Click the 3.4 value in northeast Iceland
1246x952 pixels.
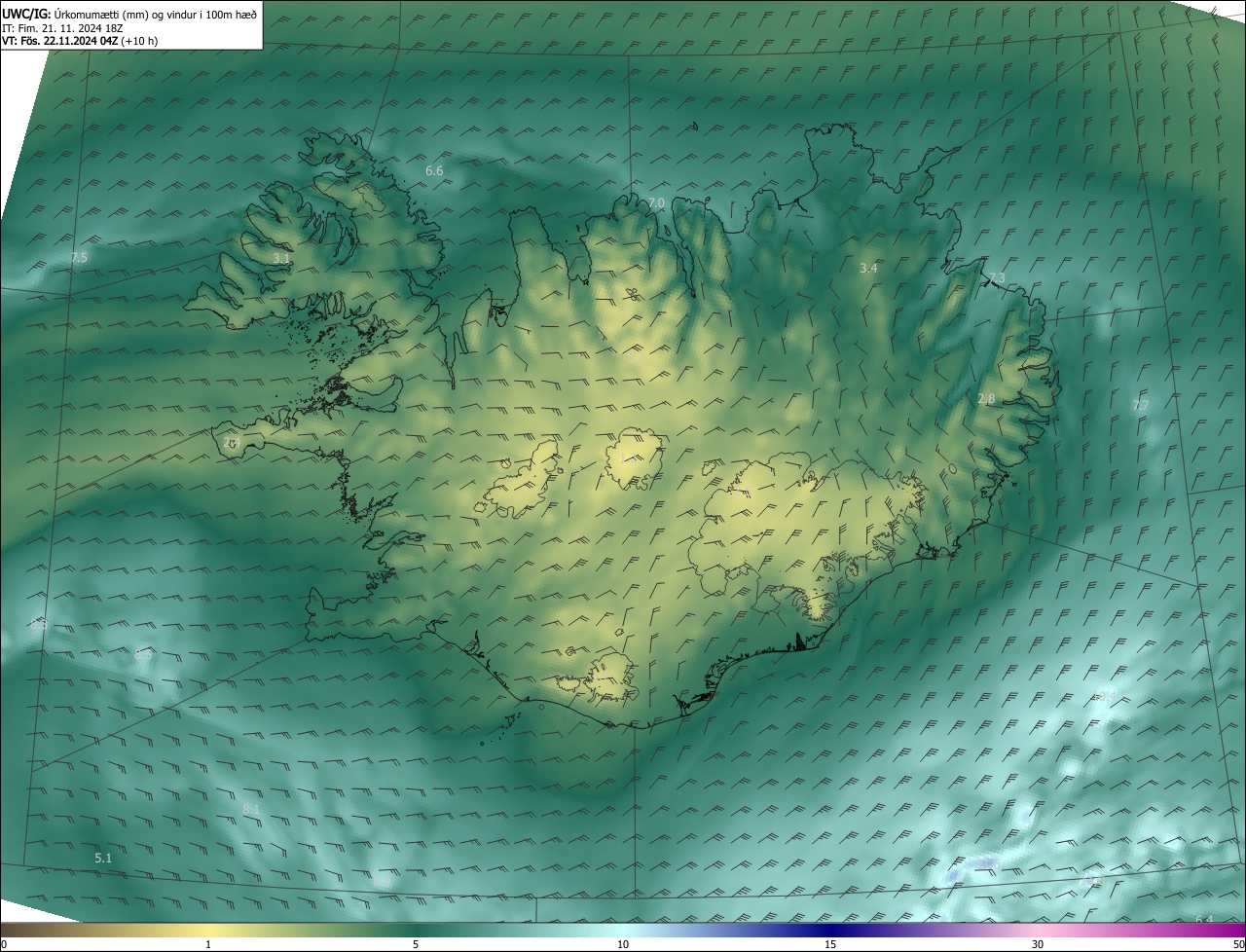pos(869,268)
